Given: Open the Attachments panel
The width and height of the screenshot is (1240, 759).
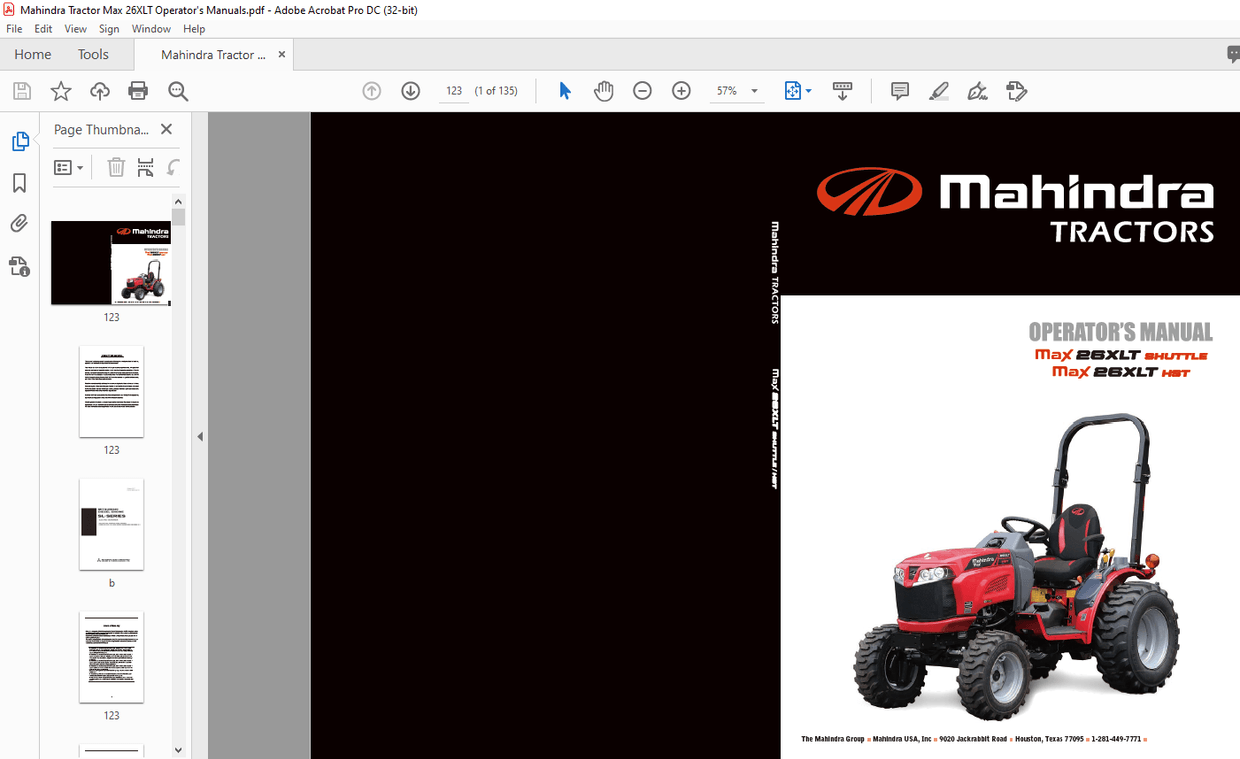Looking at the screenshot, I should point(20,223).
